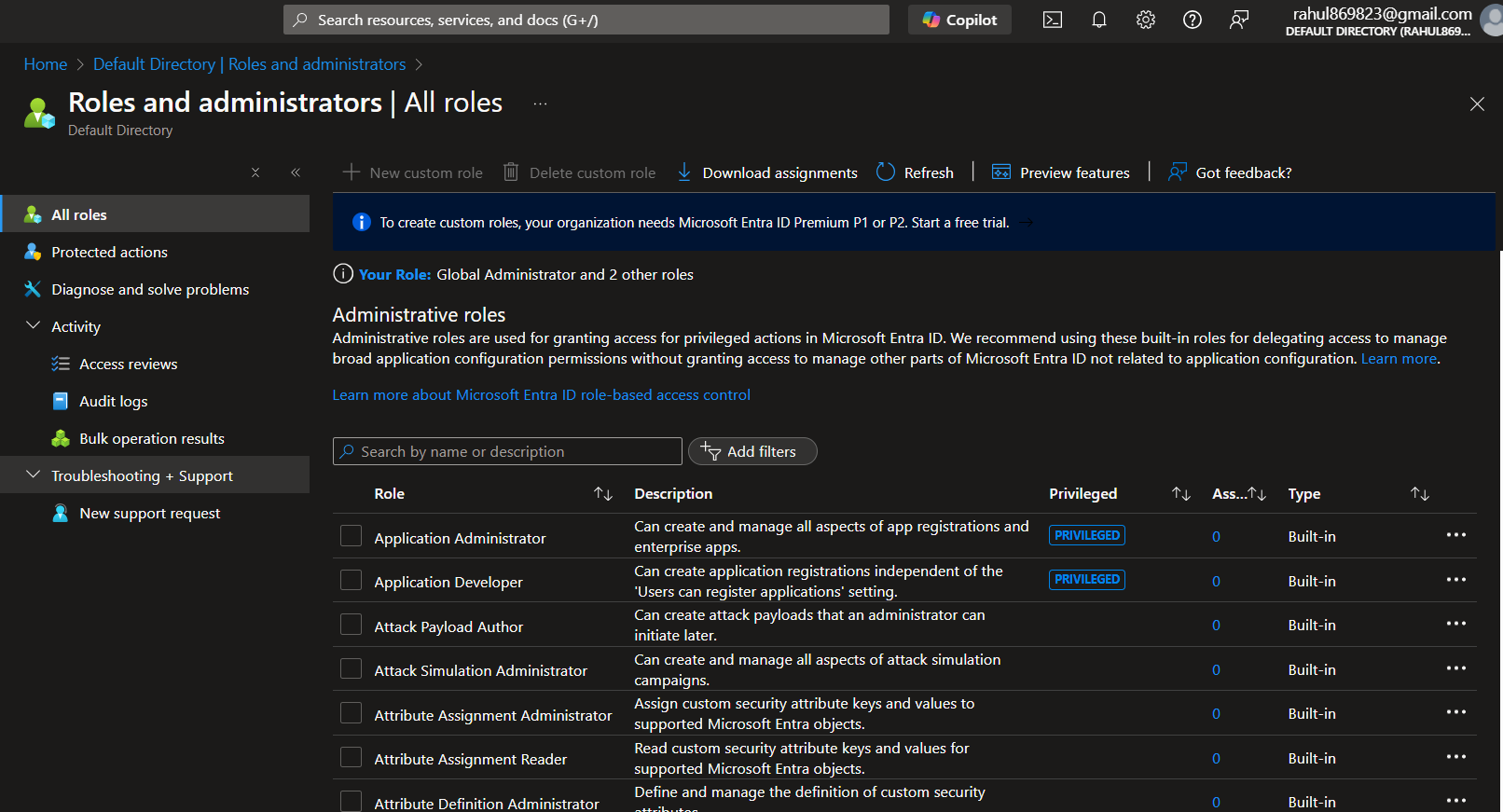Open more options for Attribute Assignment Administrator row

(x=1456, y=712)
